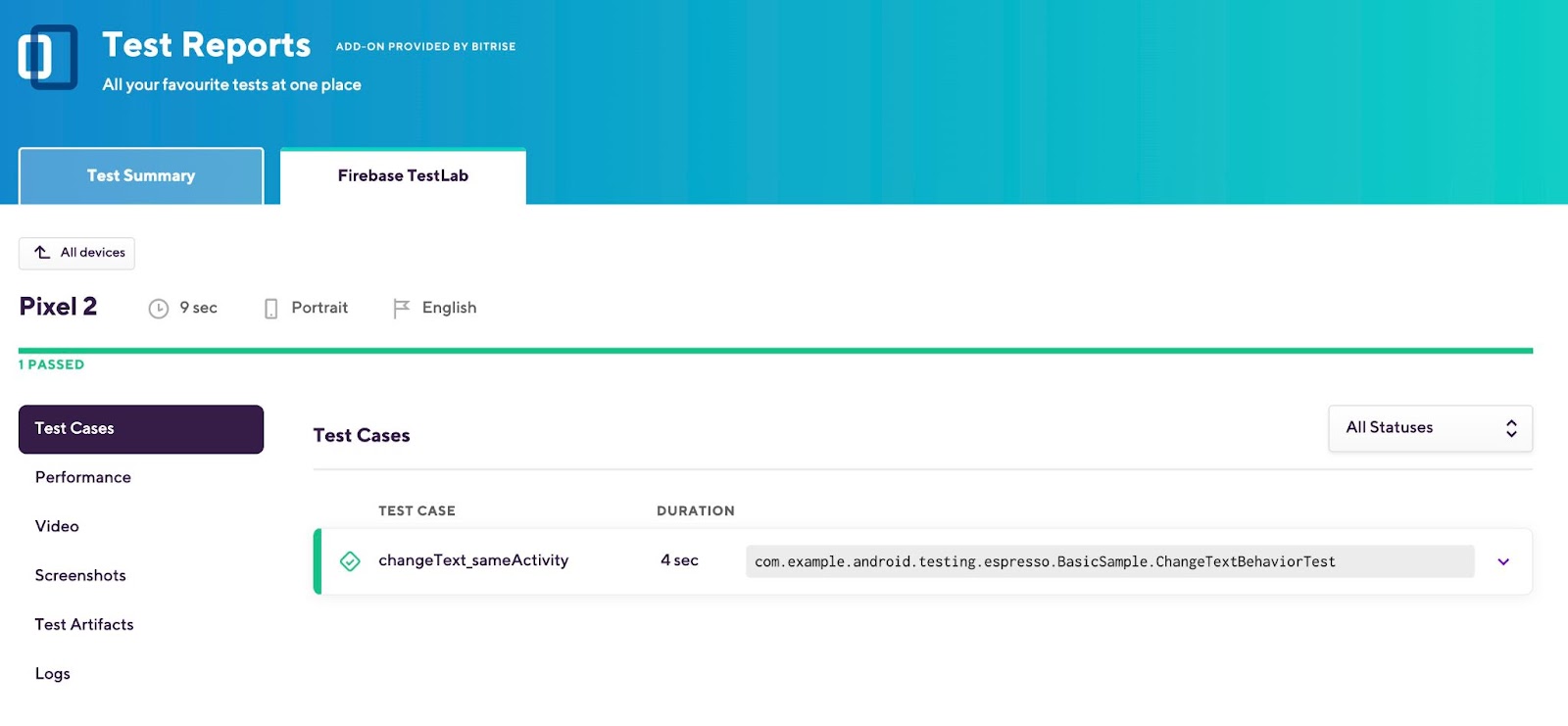Click the English locale label
The image size is (1568, 726).
(x=449, y=308)
